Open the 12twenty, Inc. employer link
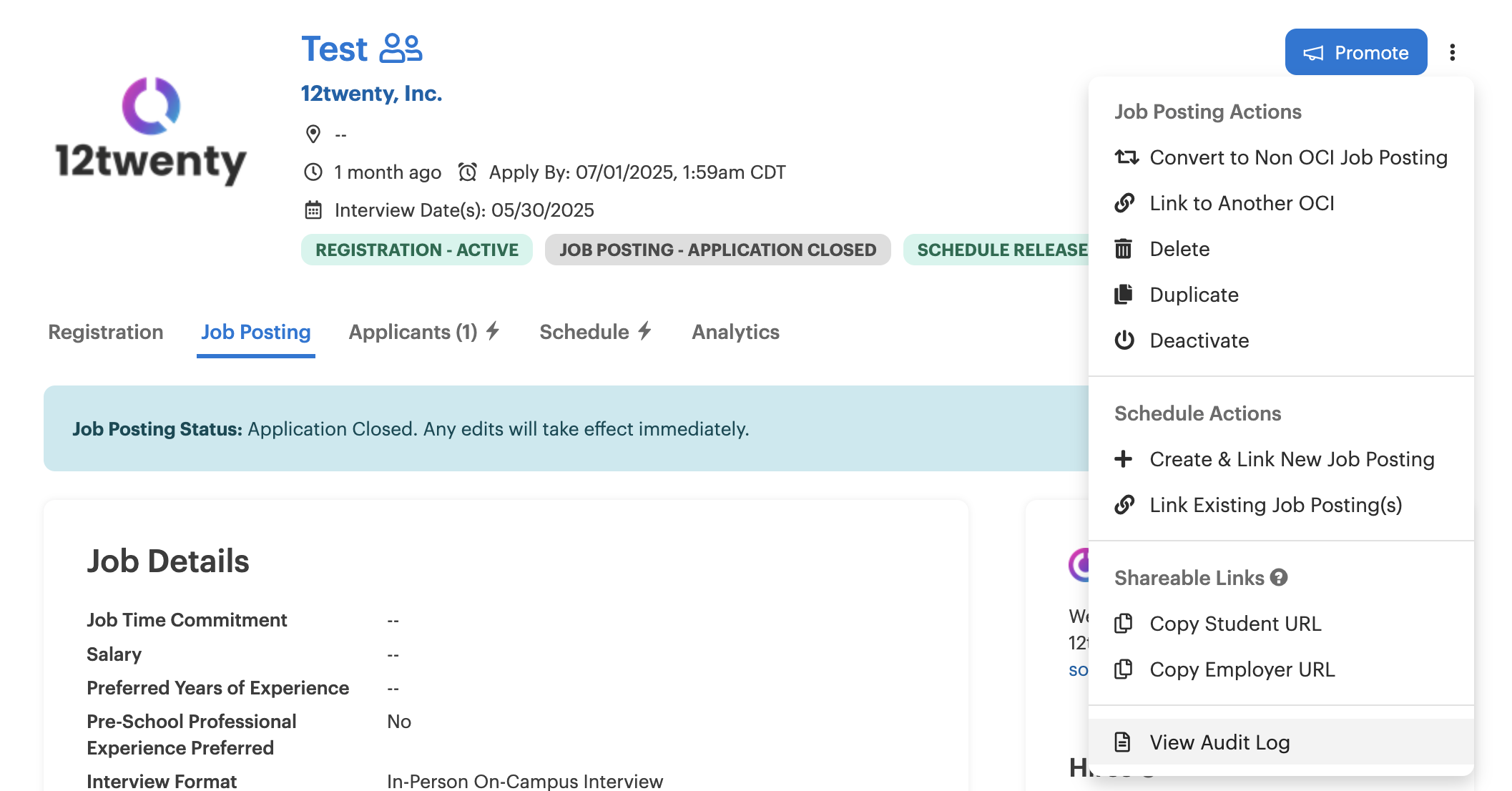 371,94
